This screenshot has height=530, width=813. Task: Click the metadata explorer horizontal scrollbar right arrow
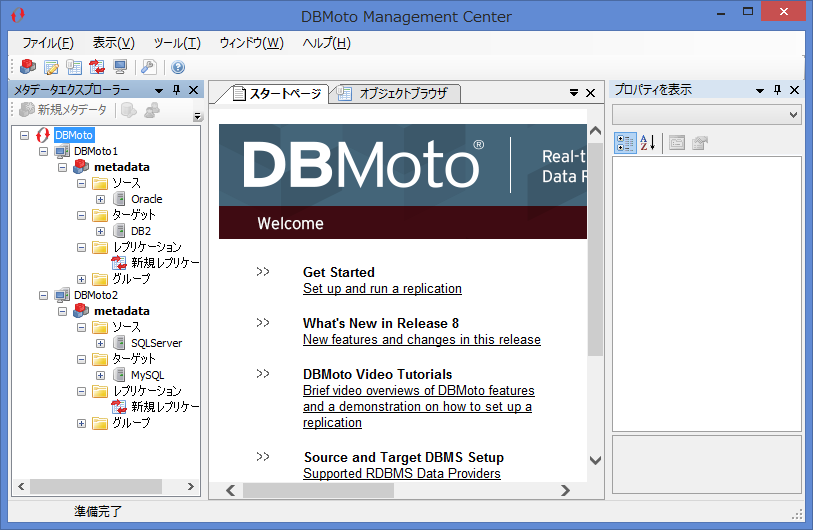(x=190, y=486)
